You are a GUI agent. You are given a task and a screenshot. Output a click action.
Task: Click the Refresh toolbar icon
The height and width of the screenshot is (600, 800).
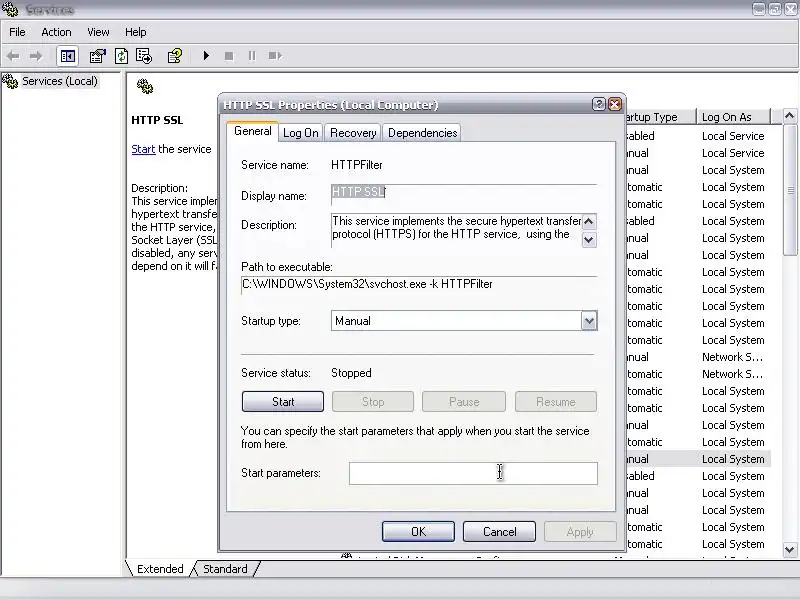[x=121, y=56]
